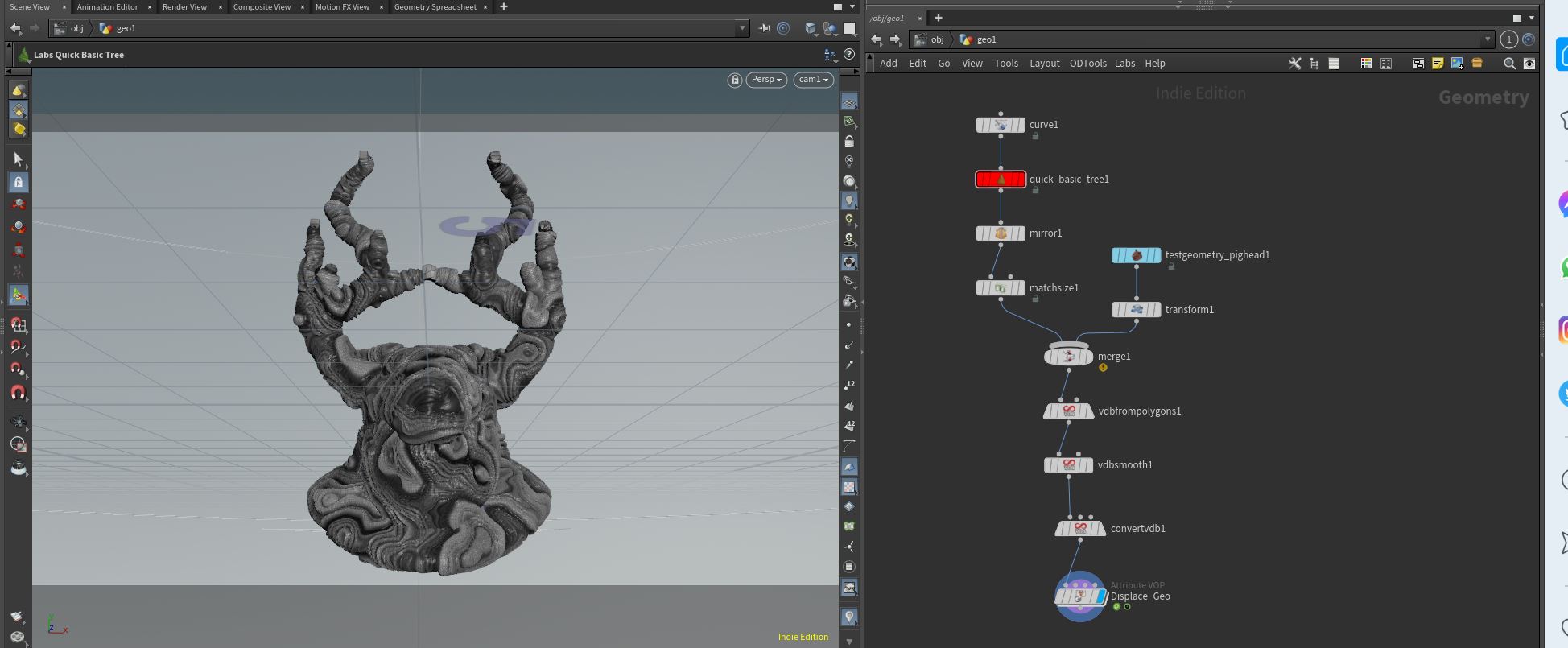This screenshot has width=1568, height=648.
Task: Toggle the display options lock icon
Action: point(849,141)
